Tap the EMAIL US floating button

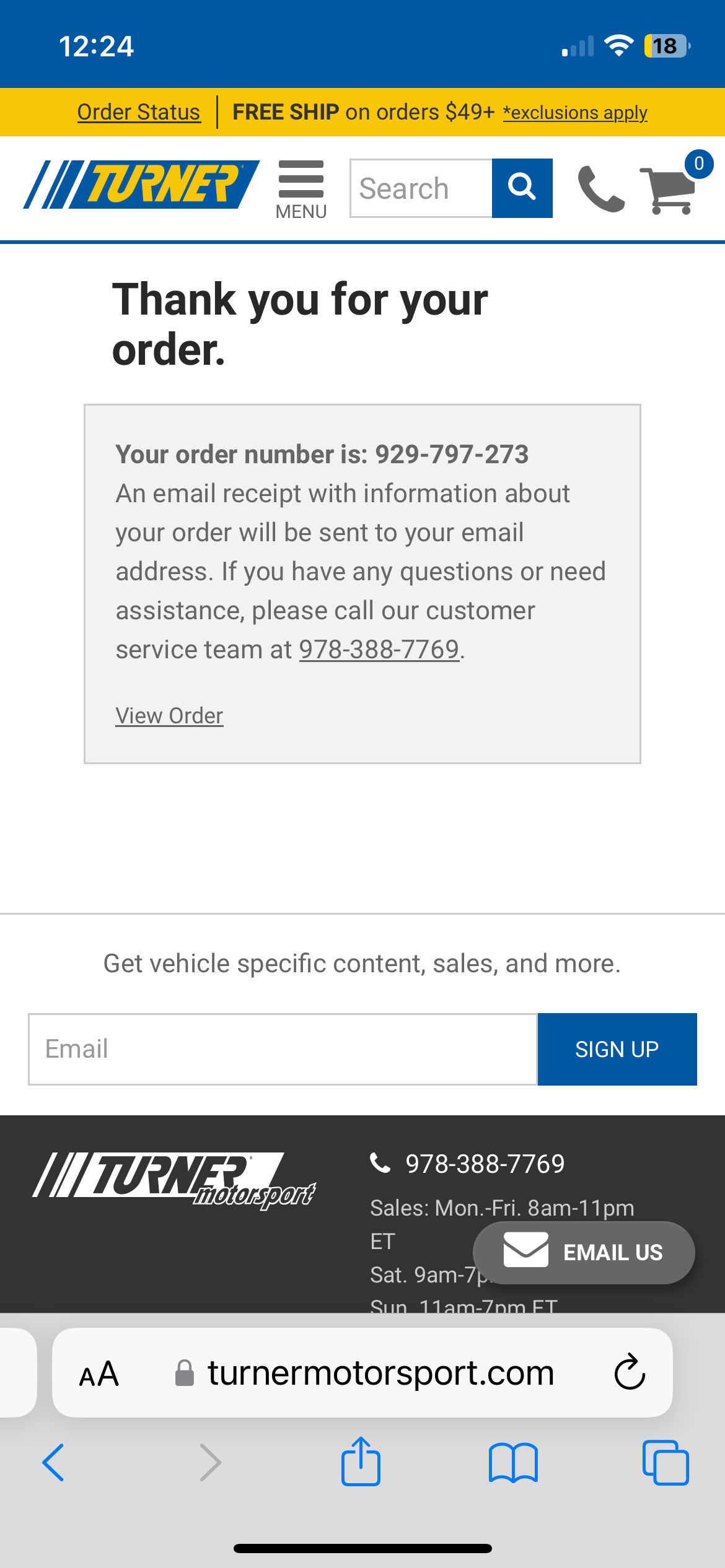click(584, 1252)
